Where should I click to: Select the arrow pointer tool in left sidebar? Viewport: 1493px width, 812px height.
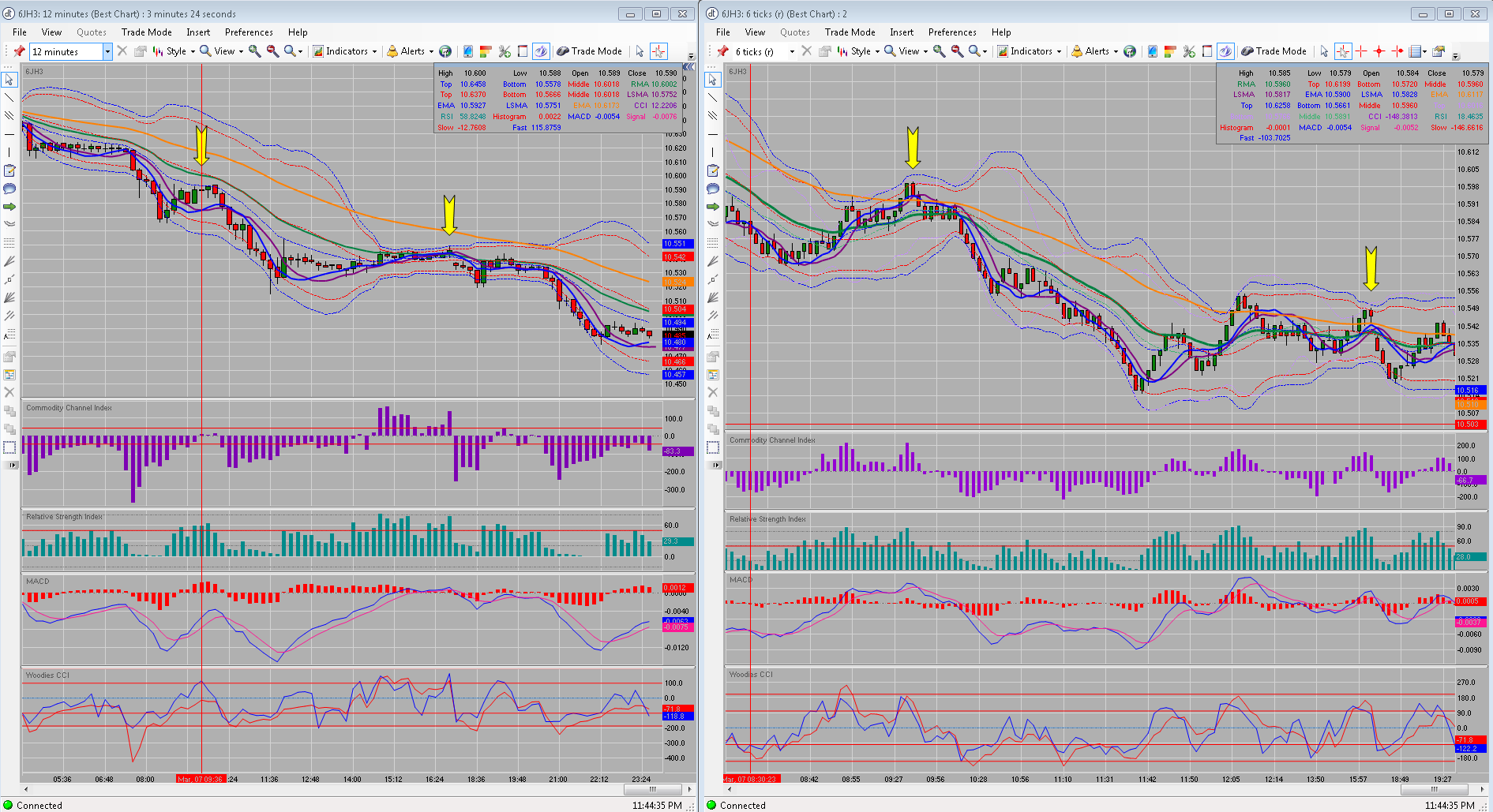tap(9, 80)
